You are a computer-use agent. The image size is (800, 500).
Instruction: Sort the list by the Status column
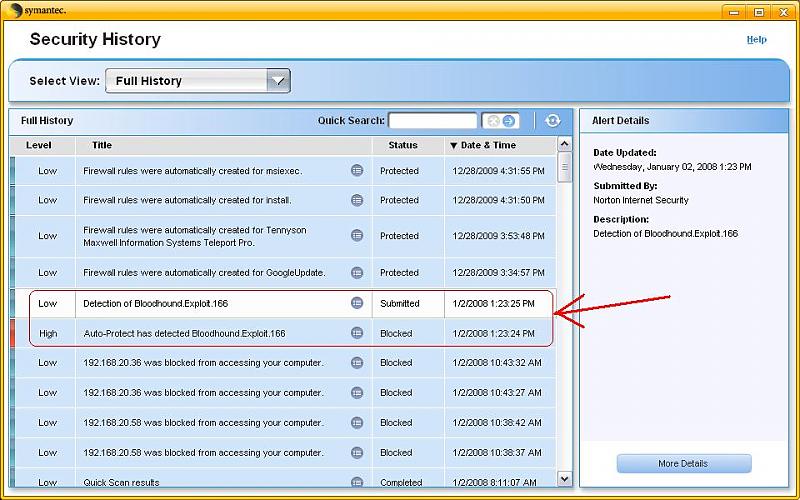pos(402,145)
